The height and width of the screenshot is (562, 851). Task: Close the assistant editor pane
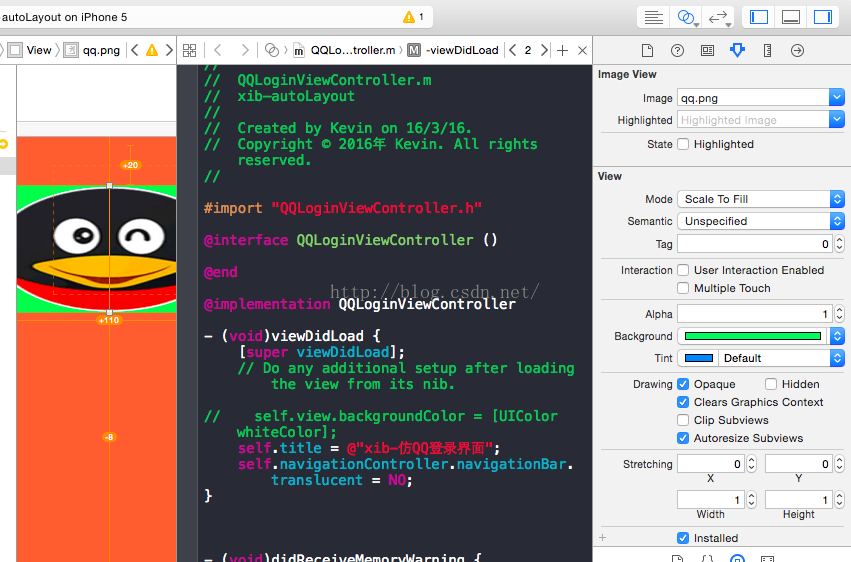[x=582, y=50]
